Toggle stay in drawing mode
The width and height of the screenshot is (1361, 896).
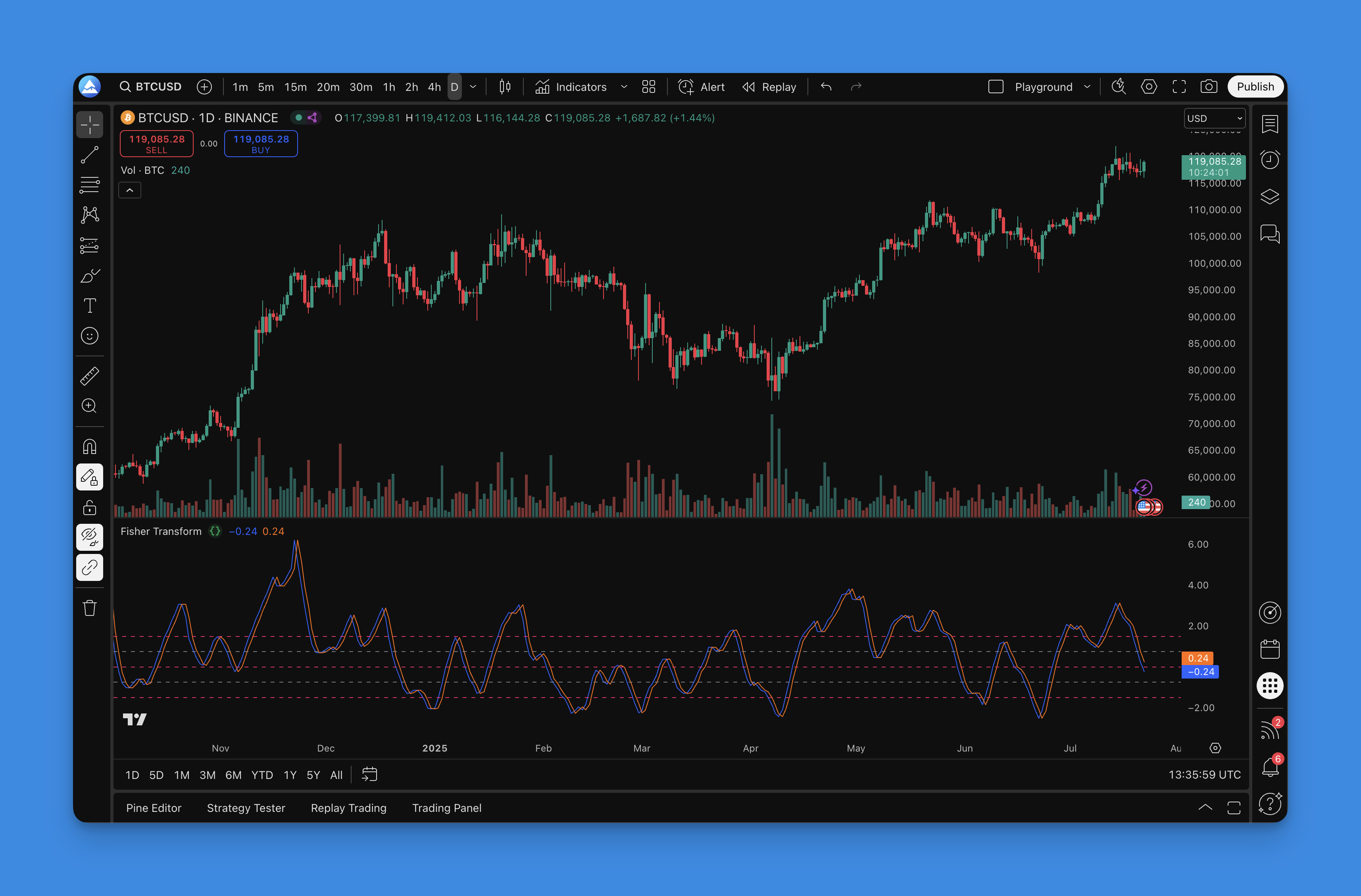[x=90, y=477]
